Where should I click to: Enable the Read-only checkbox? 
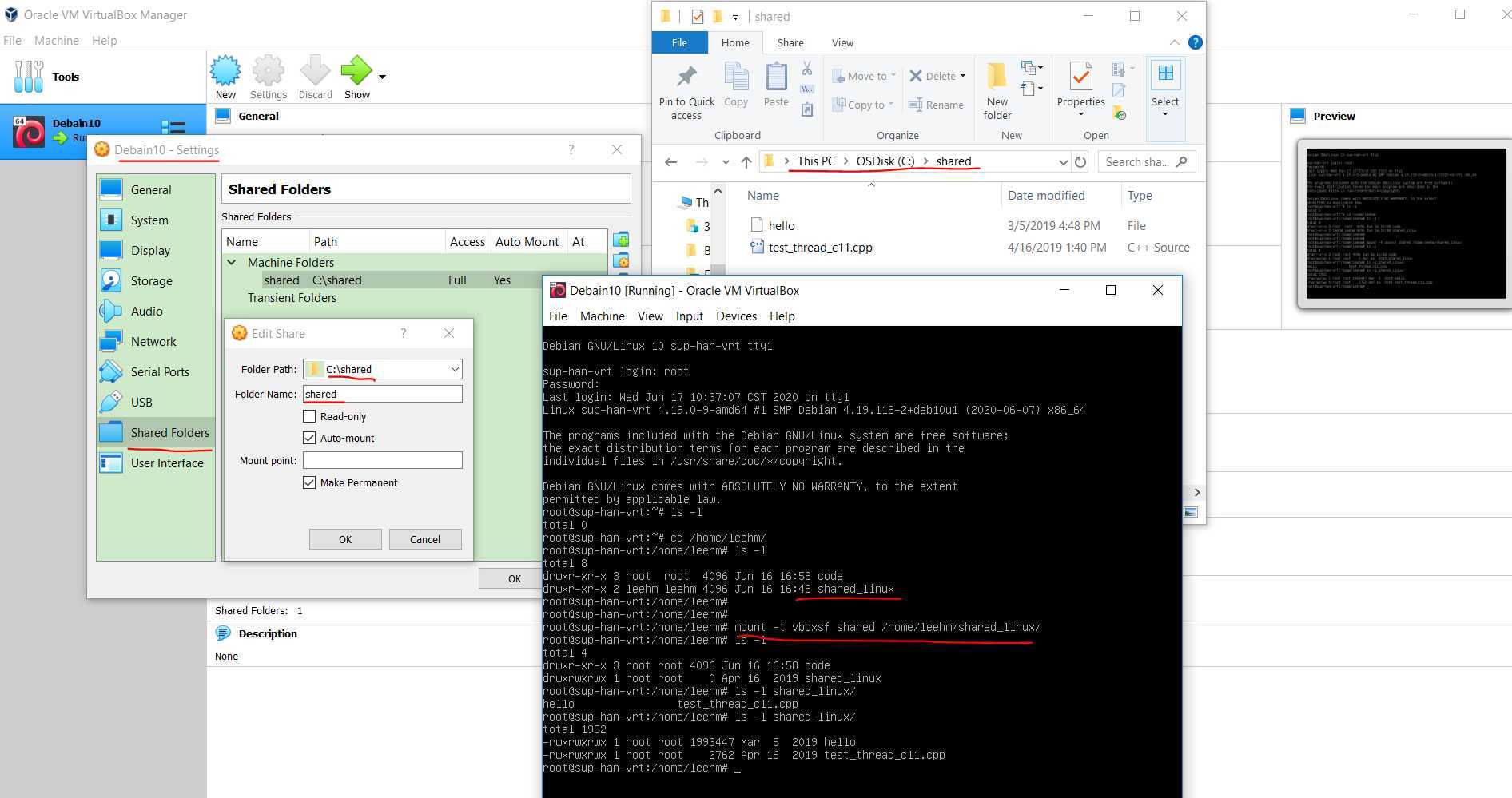pyautogui.click(x=309, y=416)
